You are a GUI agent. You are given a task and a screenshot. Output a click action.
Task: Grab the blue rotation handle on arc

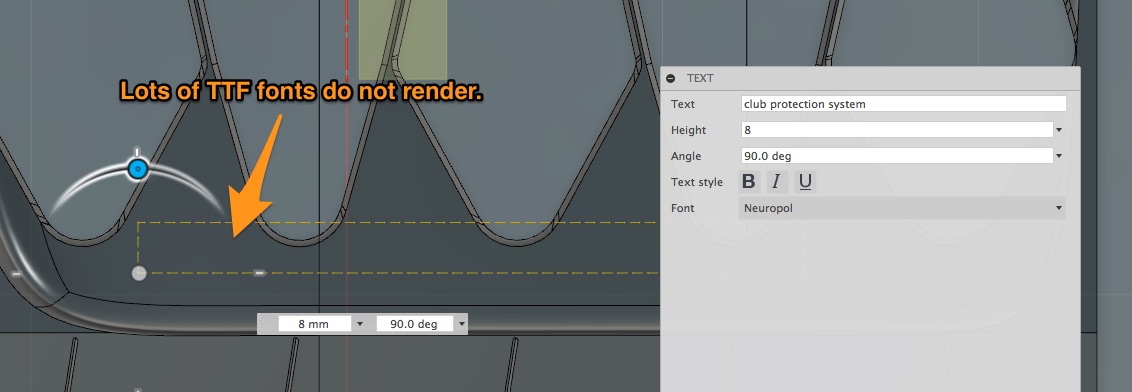tap(137, 170)
